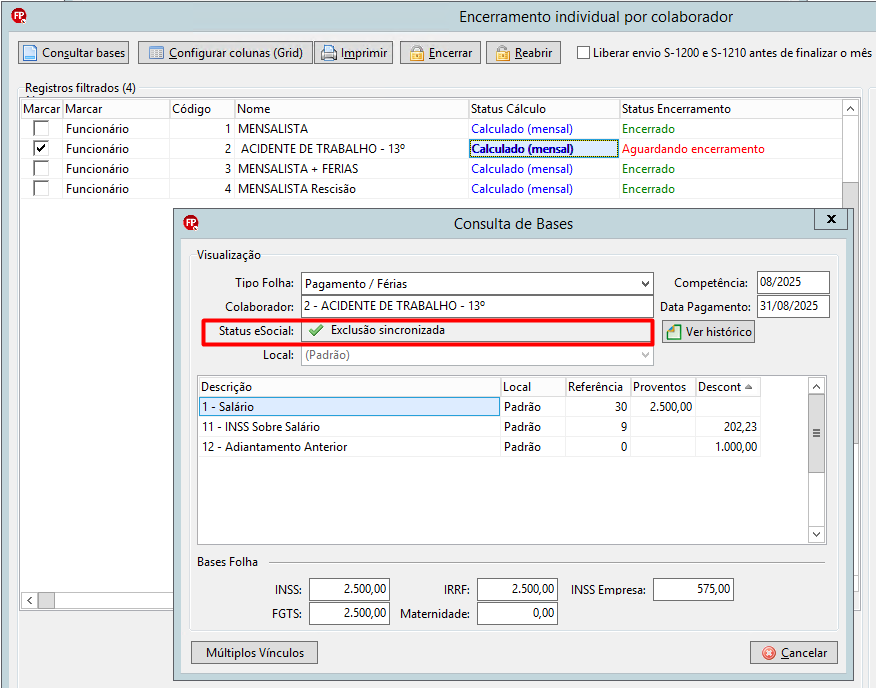Screen dimensions: 876x688
Task: Click Status Encerramento column header
Action: click(x=731, y=109)
